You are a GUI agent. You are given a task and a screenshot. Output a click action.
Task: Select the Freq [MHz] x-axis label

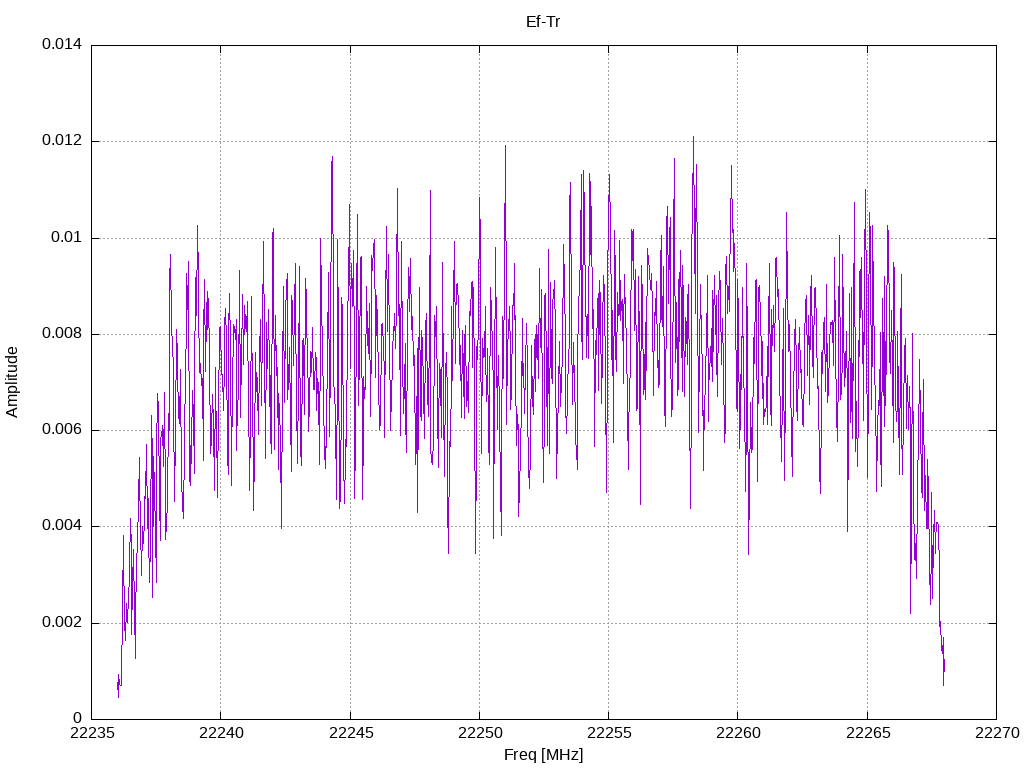(x=543, y=754)
